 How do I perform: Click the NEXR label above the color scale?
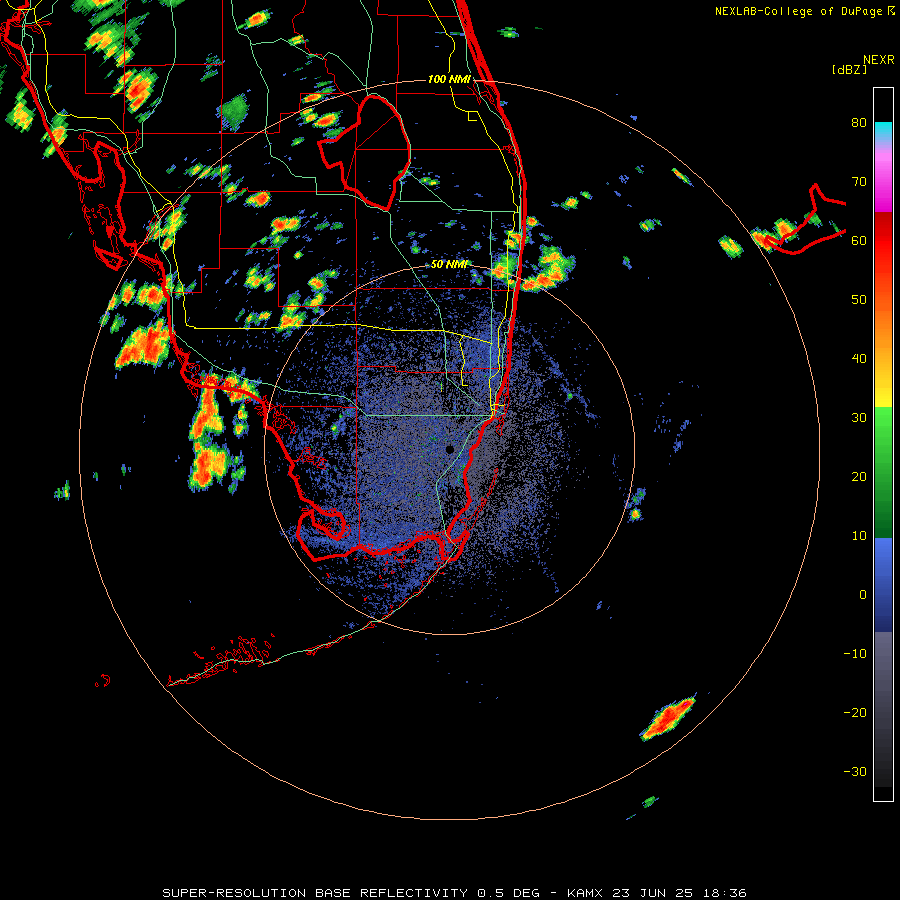pos(879,60)
